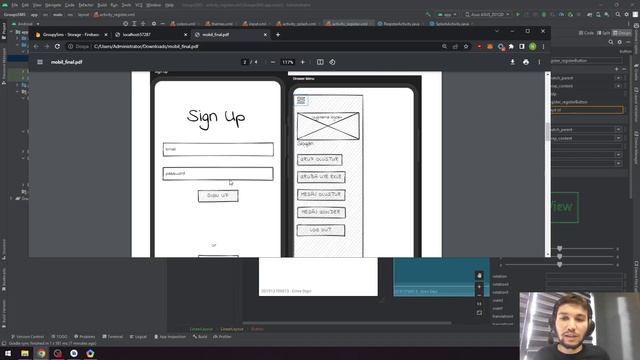Open the Terminal tool window
Image resolution: width=640 pixels, height=360 pixels.
point(113,337)
